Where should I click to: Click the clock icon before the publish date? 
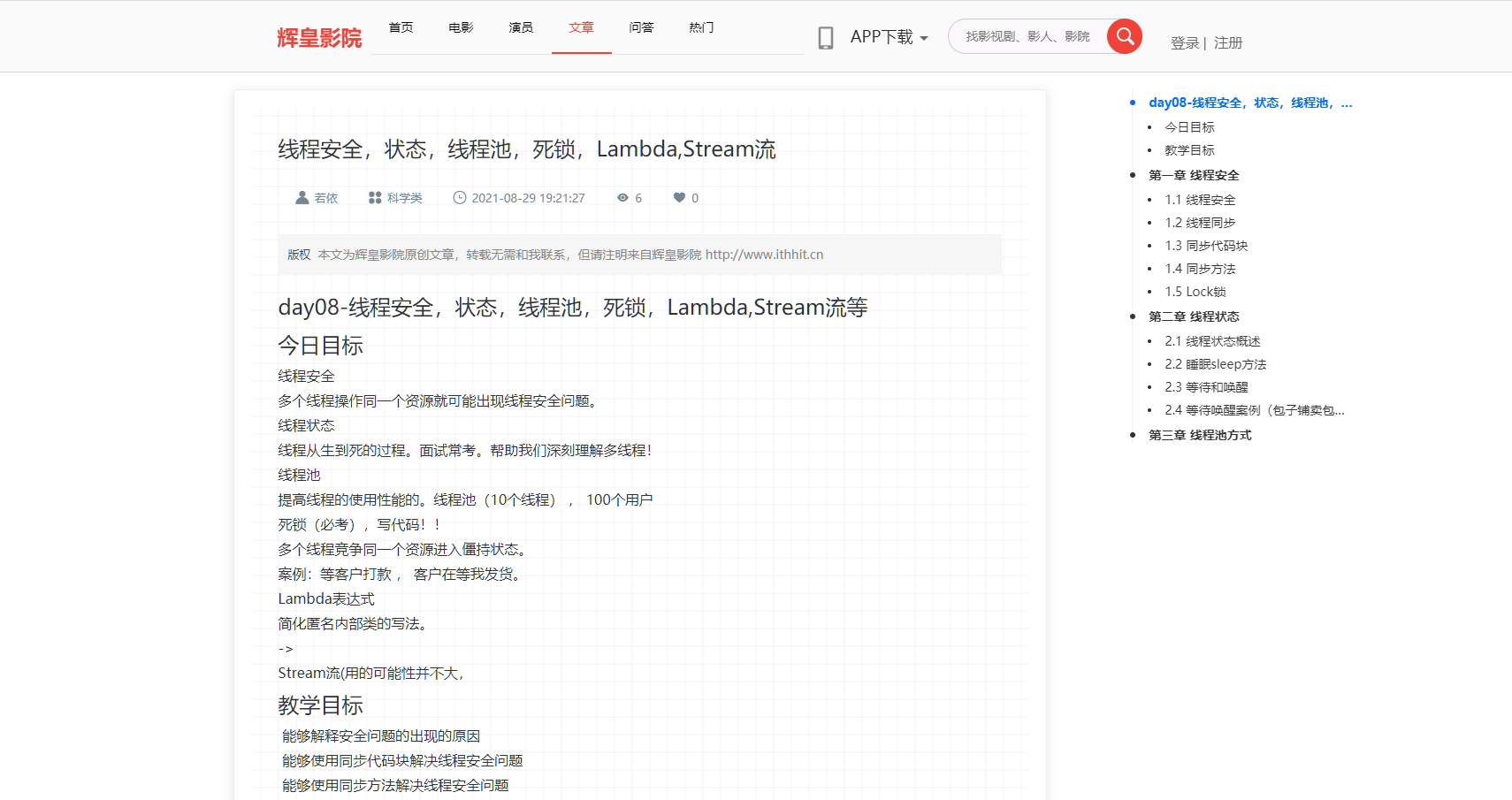[459, 197]
